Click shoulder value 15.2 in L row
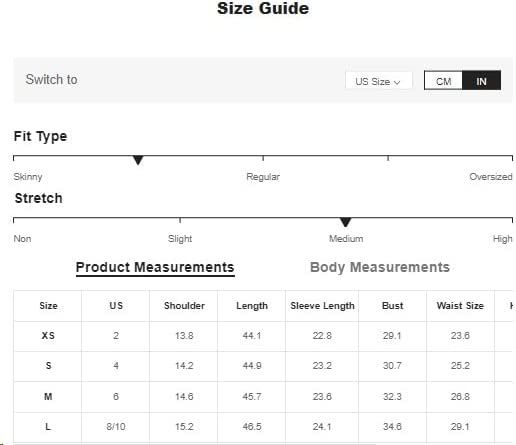 tap(184, 426)
